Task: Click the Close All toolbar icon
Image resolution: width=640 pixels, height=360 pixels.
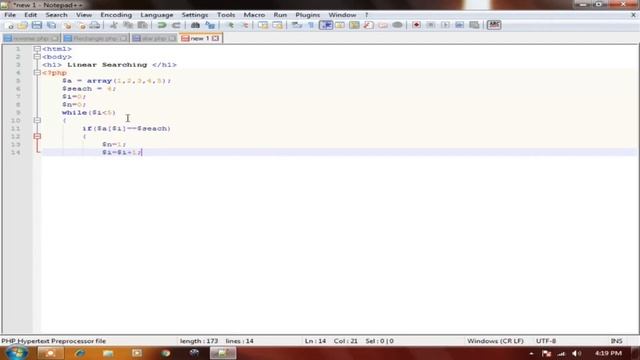Action: [x=82, y=25]
